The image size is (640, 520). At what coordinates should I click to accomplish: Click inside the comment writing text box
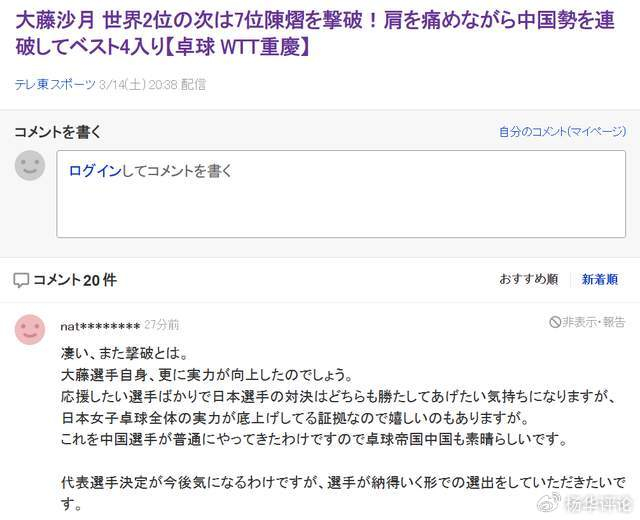pos(340,200)
